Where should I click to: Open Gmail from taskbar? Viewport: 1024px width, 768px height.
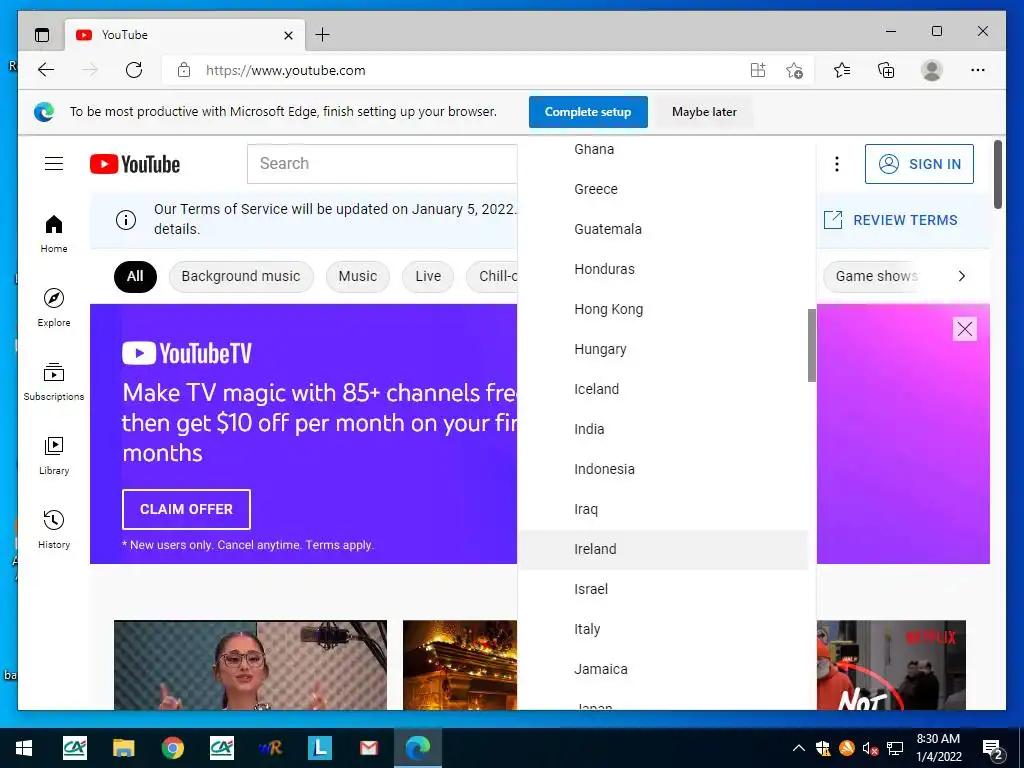click(368, 748)
